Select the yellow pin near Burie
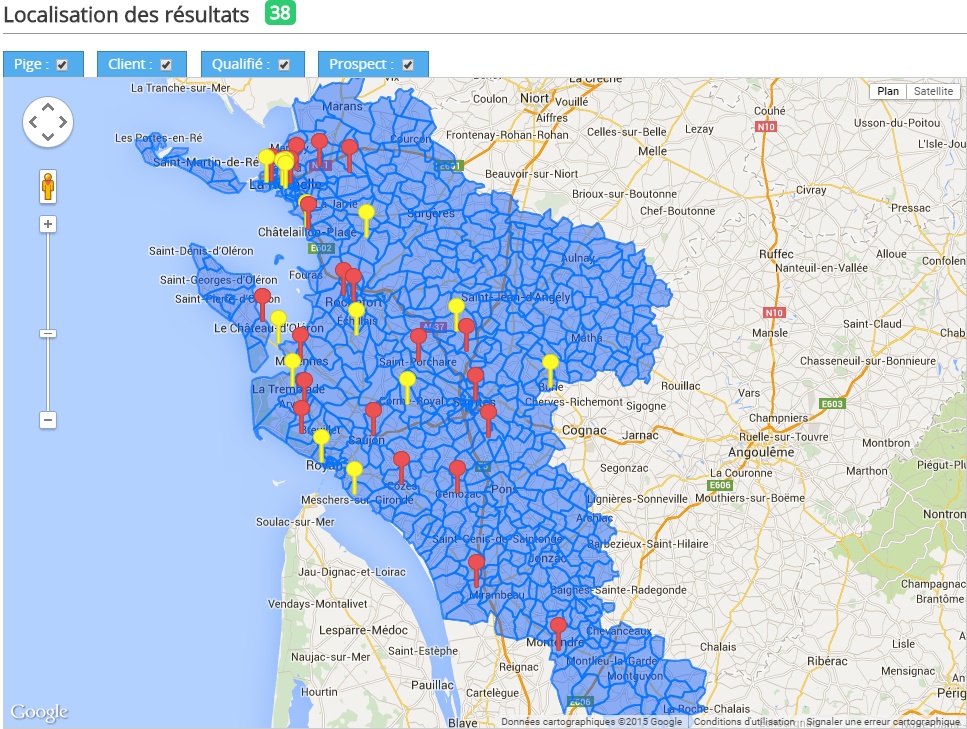The height and width of the screenshot is (729, 967). point(551,371)
